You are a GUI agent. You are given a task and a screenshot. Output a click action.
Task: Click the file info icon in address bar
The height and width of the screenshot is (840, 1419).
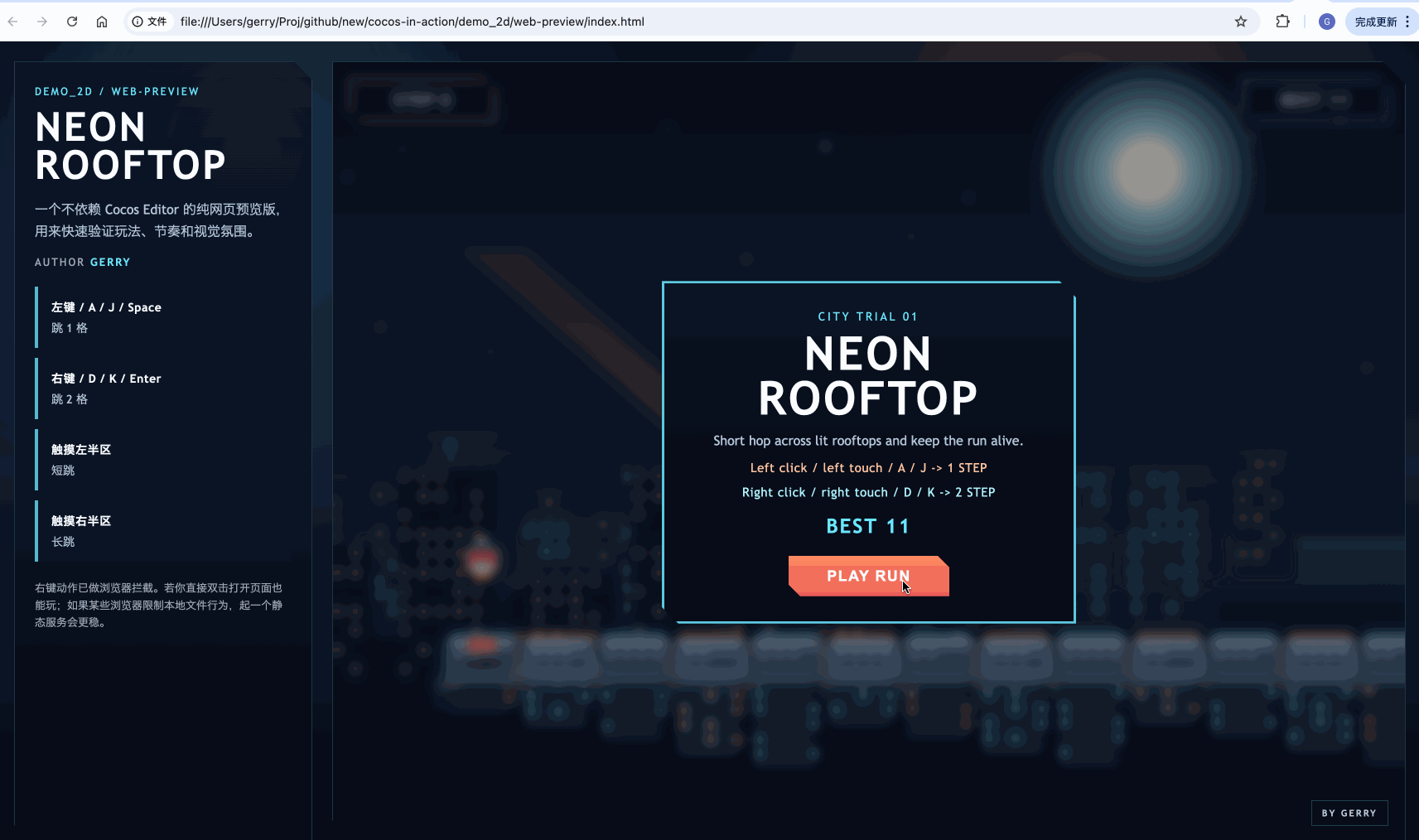(x=138, y=22)
